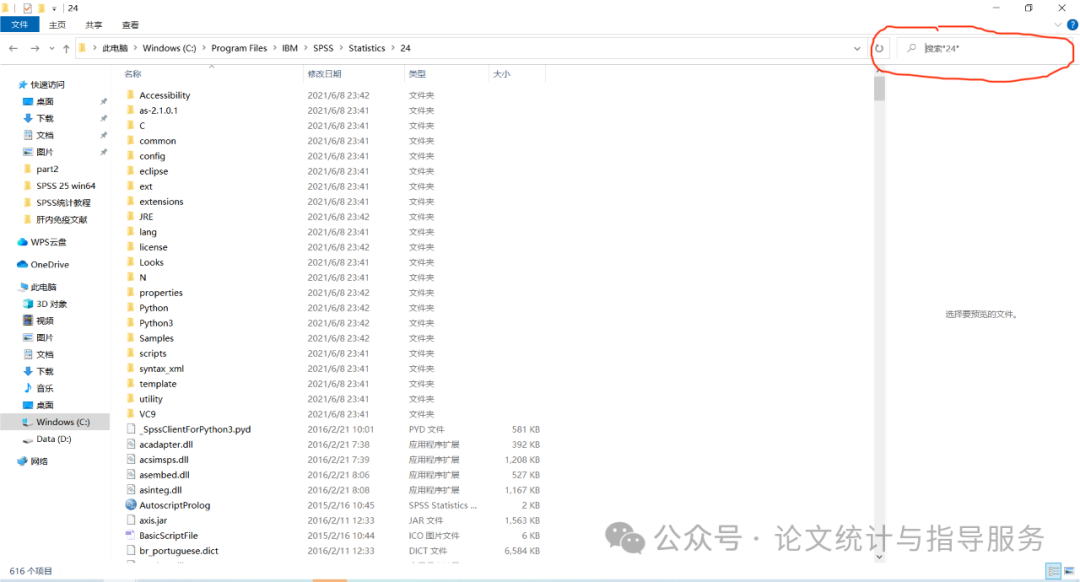Select the Accessibility folder icon
1080x582 pixels.
coord(130,95)
